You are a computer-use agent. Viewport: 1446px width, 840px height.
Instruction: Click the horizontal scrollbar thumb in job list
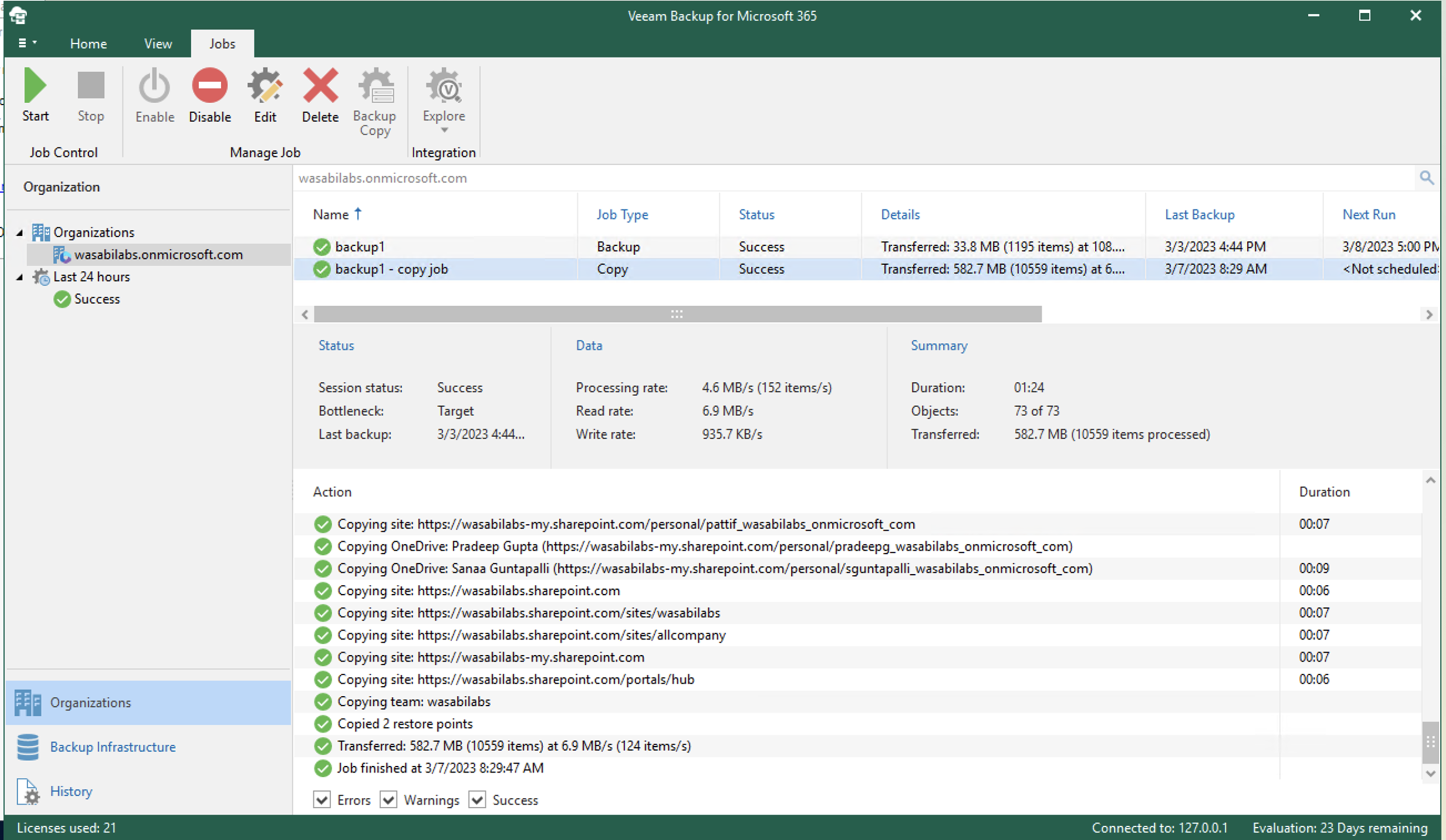pos(678,314)
